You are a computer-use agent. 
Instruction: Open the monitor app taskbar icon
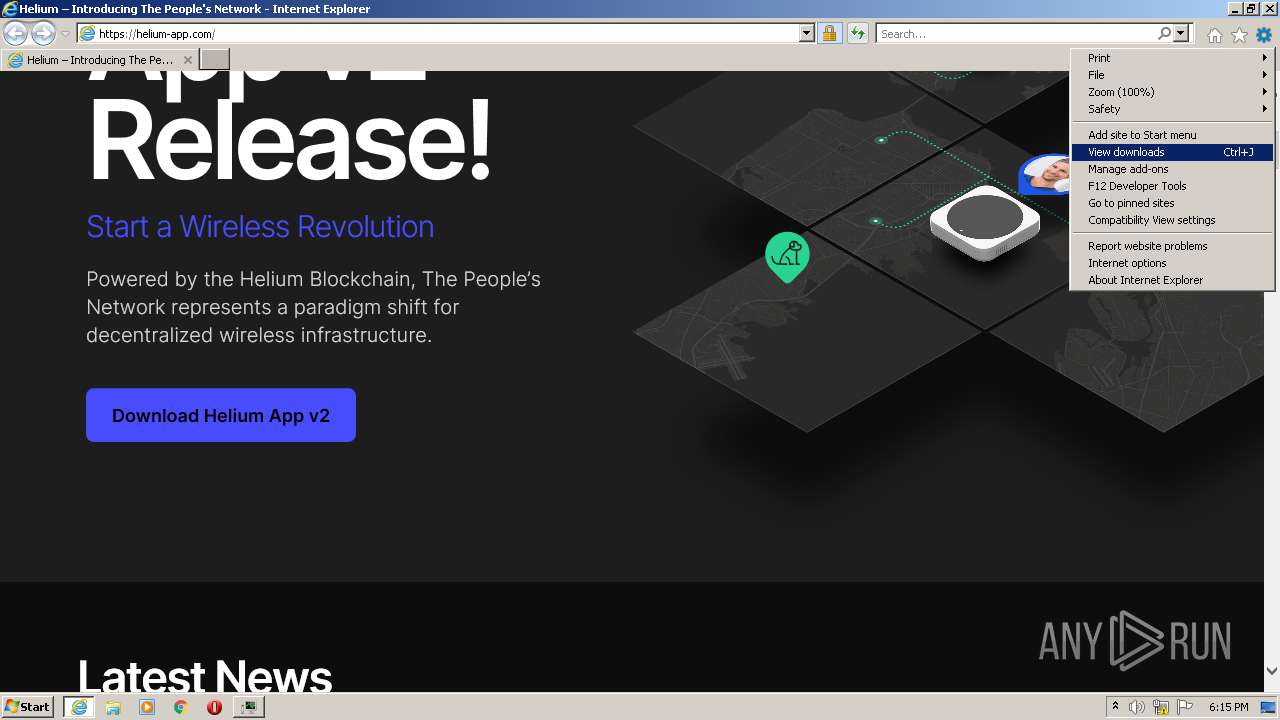coord(248,707)
